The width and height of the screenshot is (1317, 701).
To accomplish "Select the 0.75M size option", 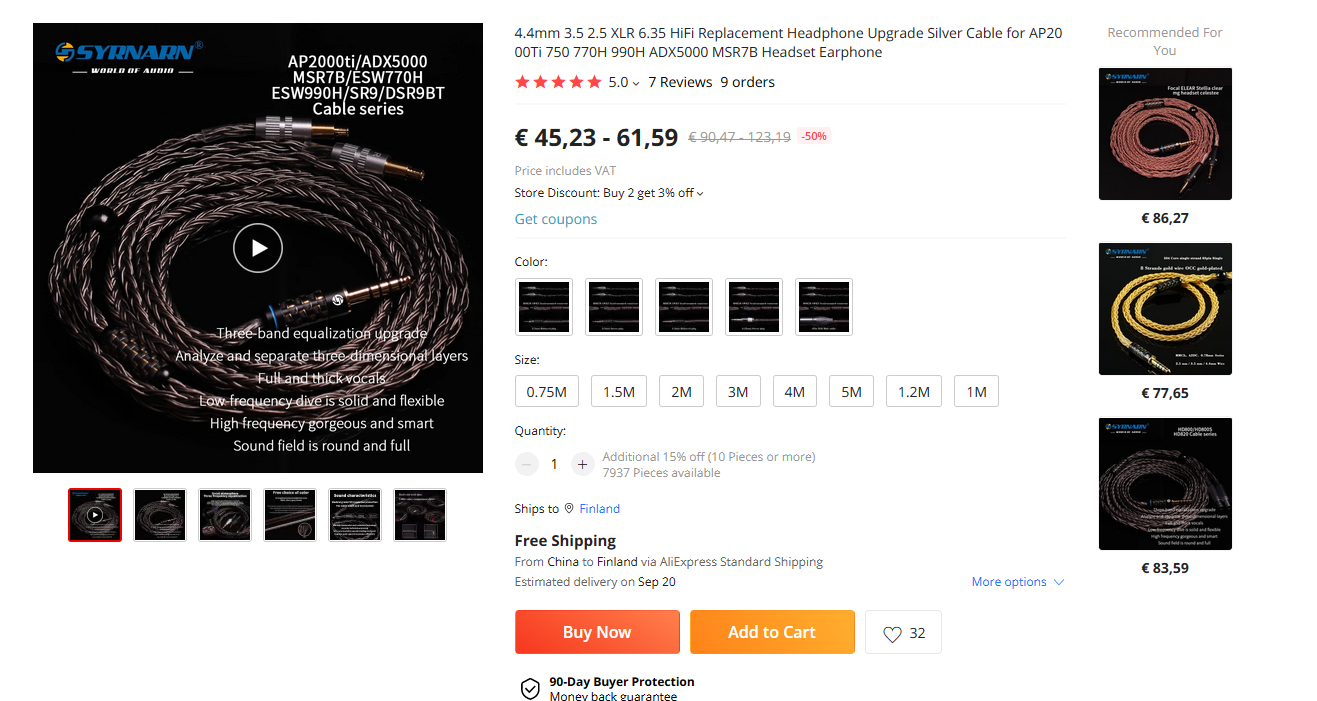I will pyautogui.click(x=547, y=391).
